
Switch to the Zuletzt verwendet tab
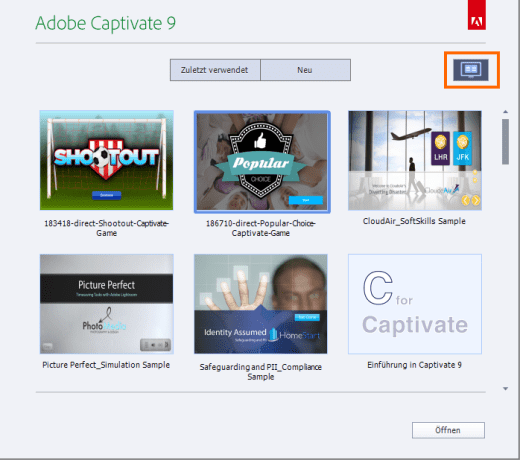click(x=215, y=70)
